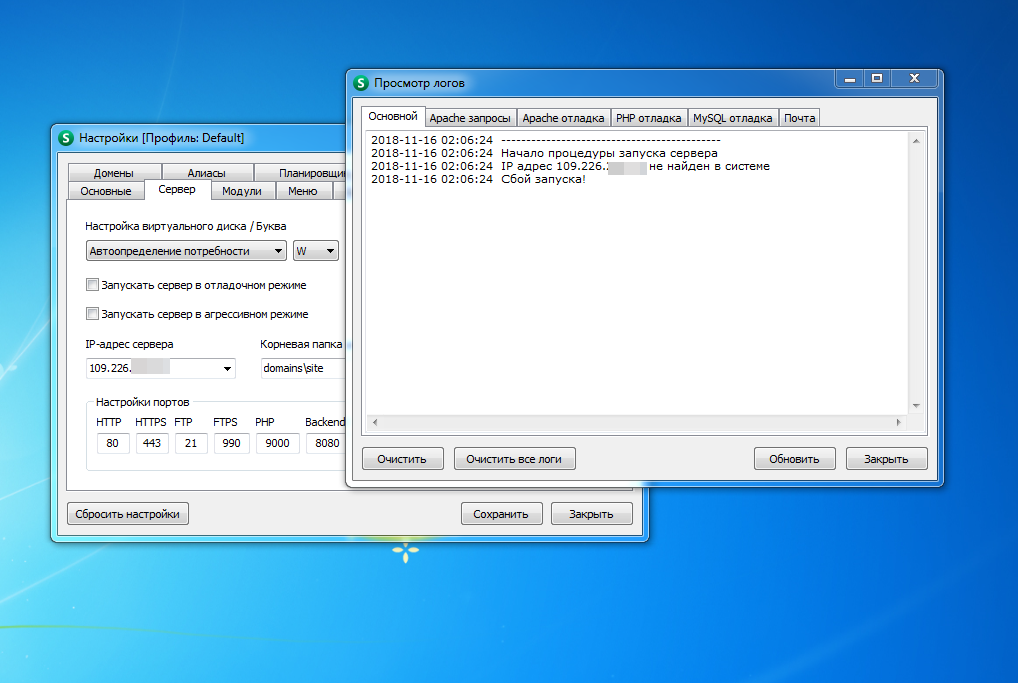
Task: Go to the 'Почта' log tab
Action: coord(799,118)
